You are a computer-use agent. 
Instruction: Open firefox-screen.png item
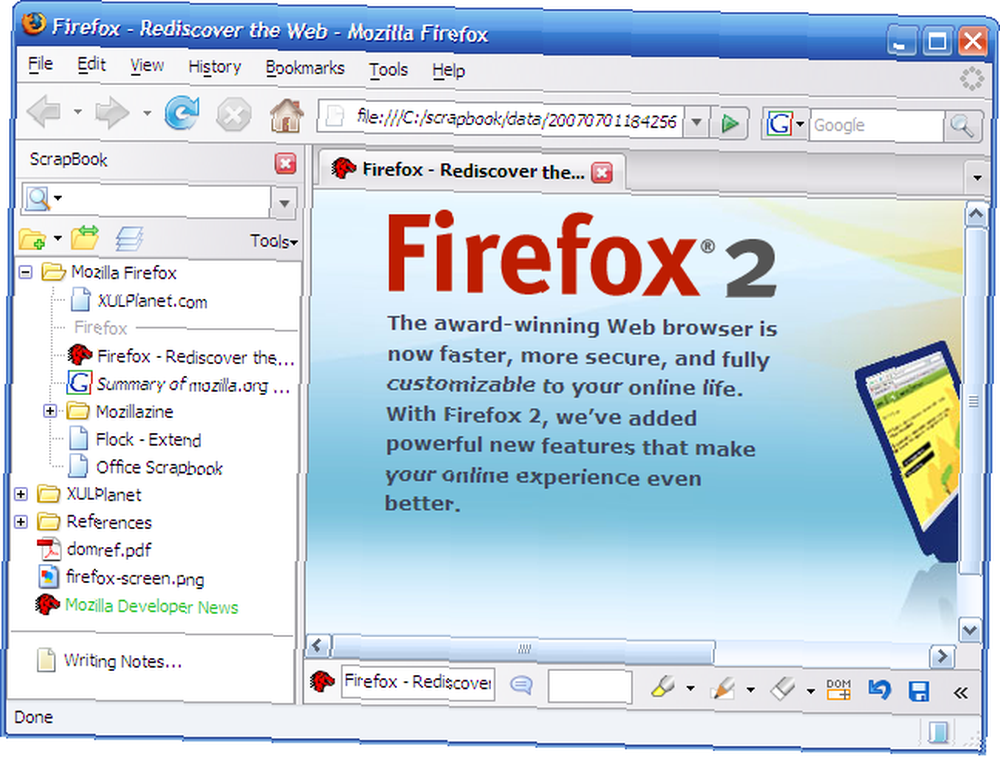tap(135, 578)
